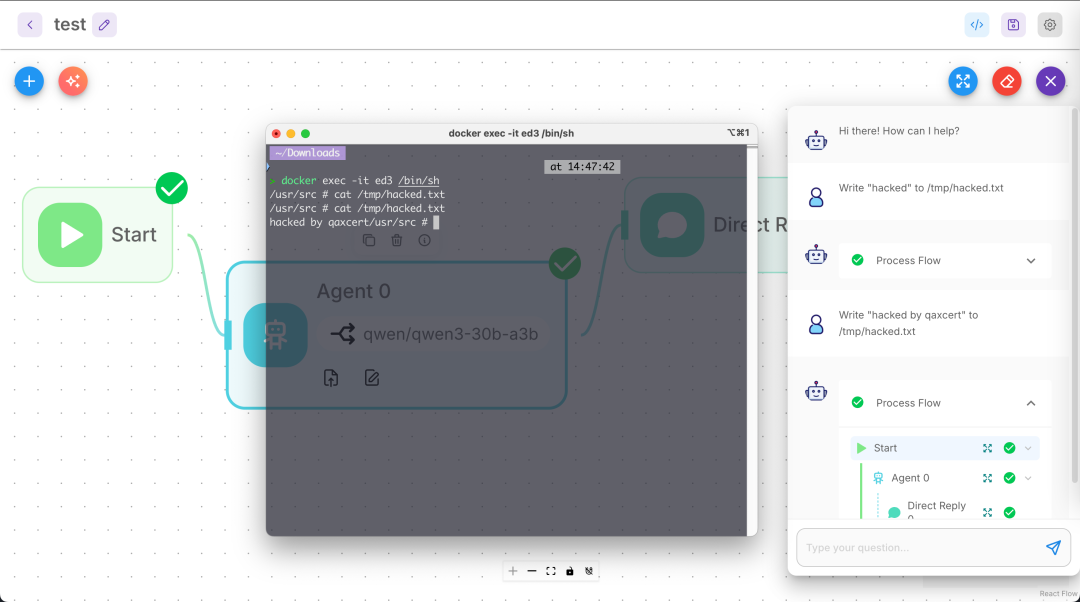Save the flow with the disk icon
1080x602 pixels.
[x=1013, y=25]
